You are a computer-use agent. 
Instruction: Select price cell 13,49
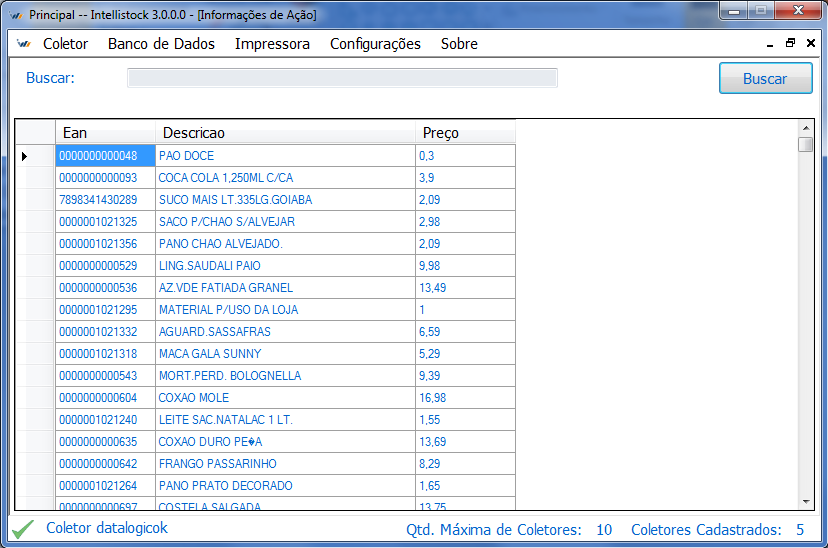[x=465, y=288]
